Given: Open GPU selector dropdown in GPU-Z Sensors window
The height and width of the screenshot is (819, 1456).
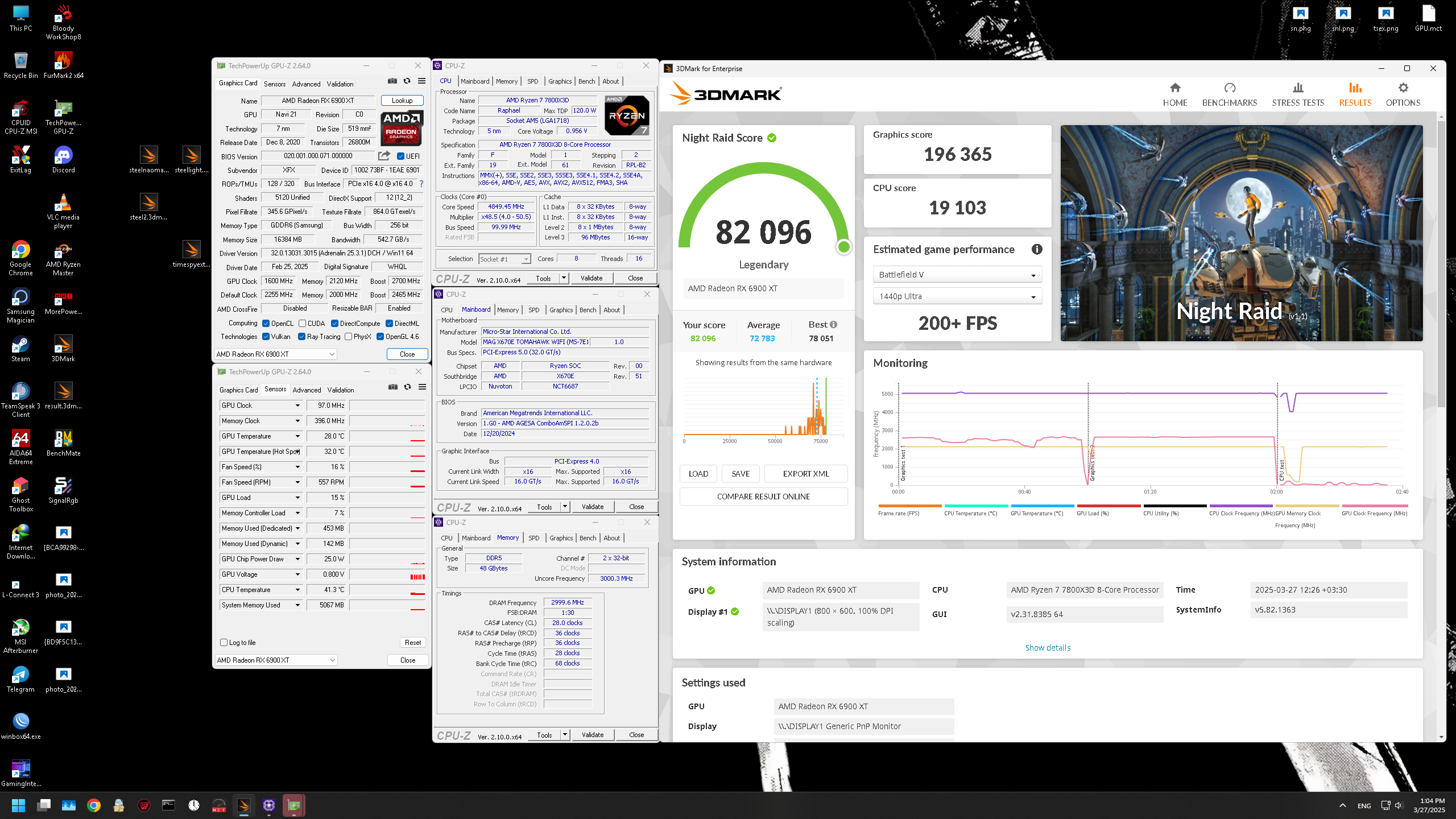Looking at the screenshot, I should [x=276, y=660].
